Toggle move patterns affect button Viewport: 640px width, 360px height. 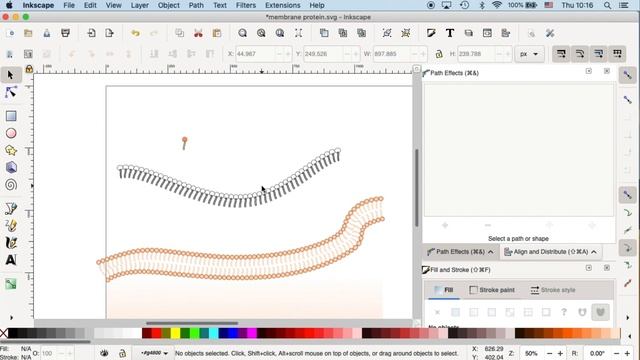tap(617, 54)
